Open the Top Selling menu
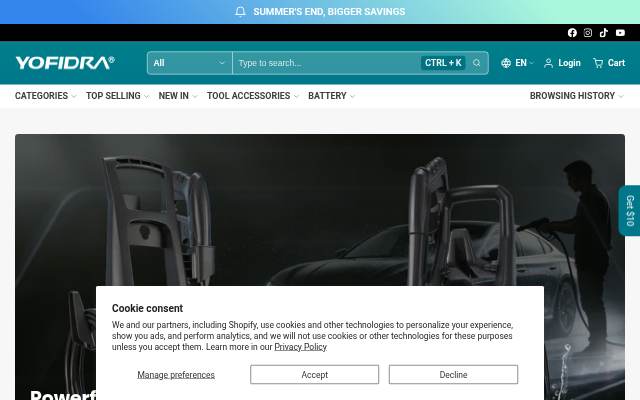The image size is (640, 400). (118, 96)
